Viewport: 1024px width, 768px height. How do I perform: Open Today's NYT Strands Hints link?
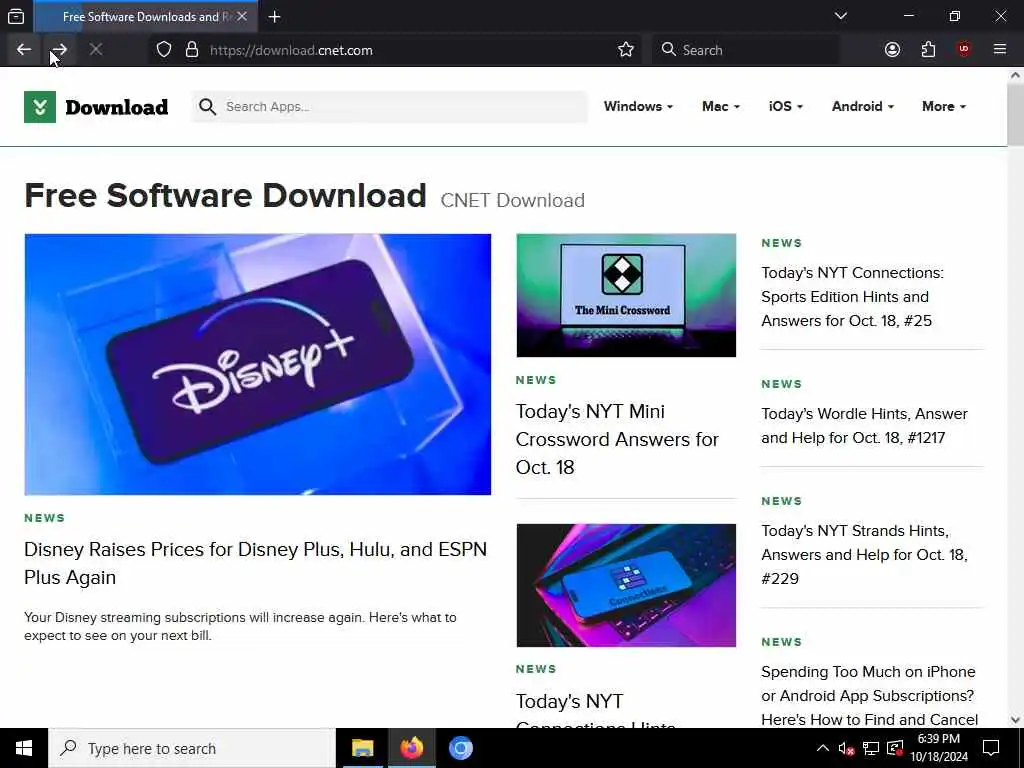[864, 554]
